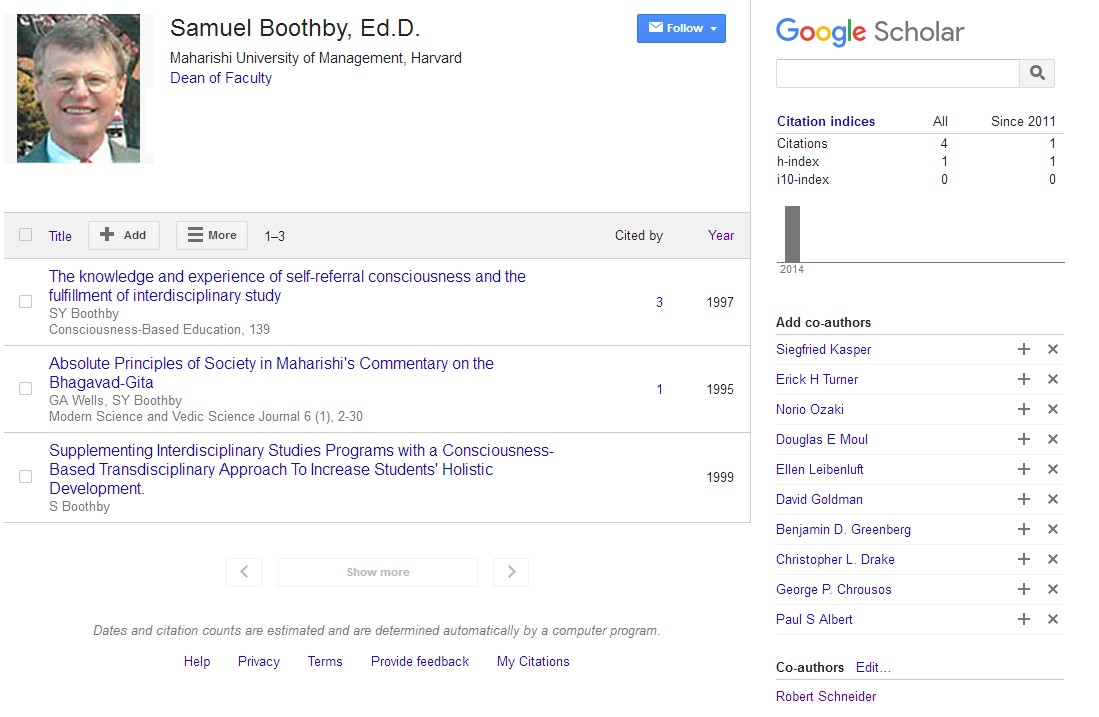Open Siegfried Kasper's profile link
Viewport: 1099px width, 717px height.
[x=824, y=349]
